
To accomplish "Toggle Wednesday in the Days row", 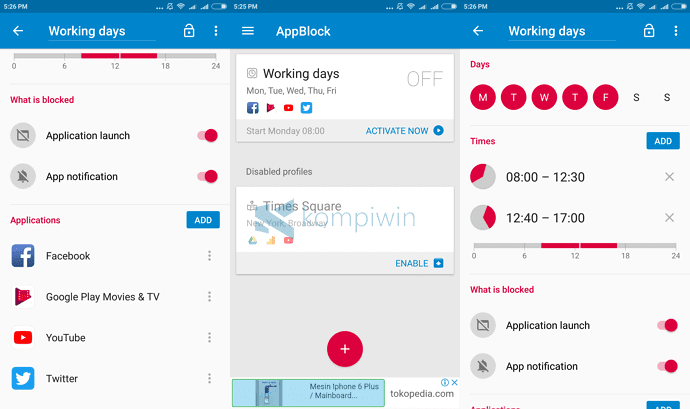I will coord(545,97).
